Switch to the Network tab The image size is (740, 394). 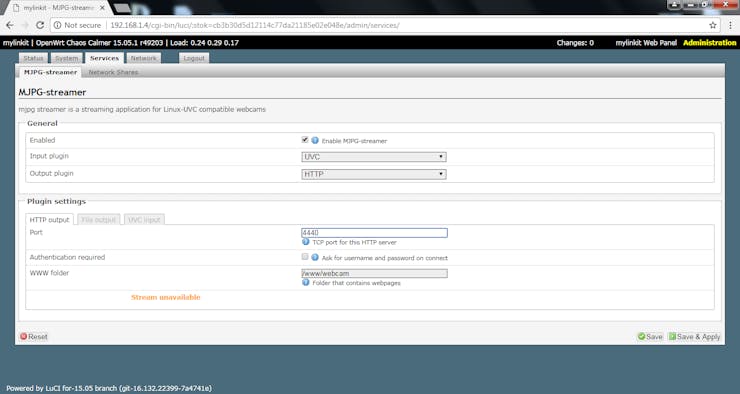(x=143, y=58)
